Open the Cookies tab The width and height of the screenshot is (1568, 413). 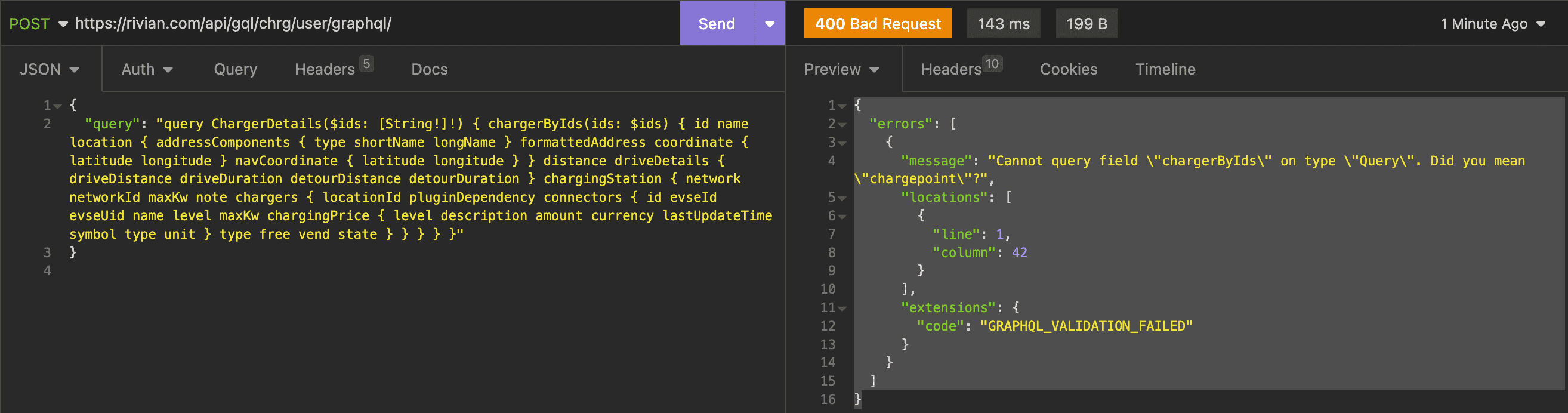tap(1068, 69)
